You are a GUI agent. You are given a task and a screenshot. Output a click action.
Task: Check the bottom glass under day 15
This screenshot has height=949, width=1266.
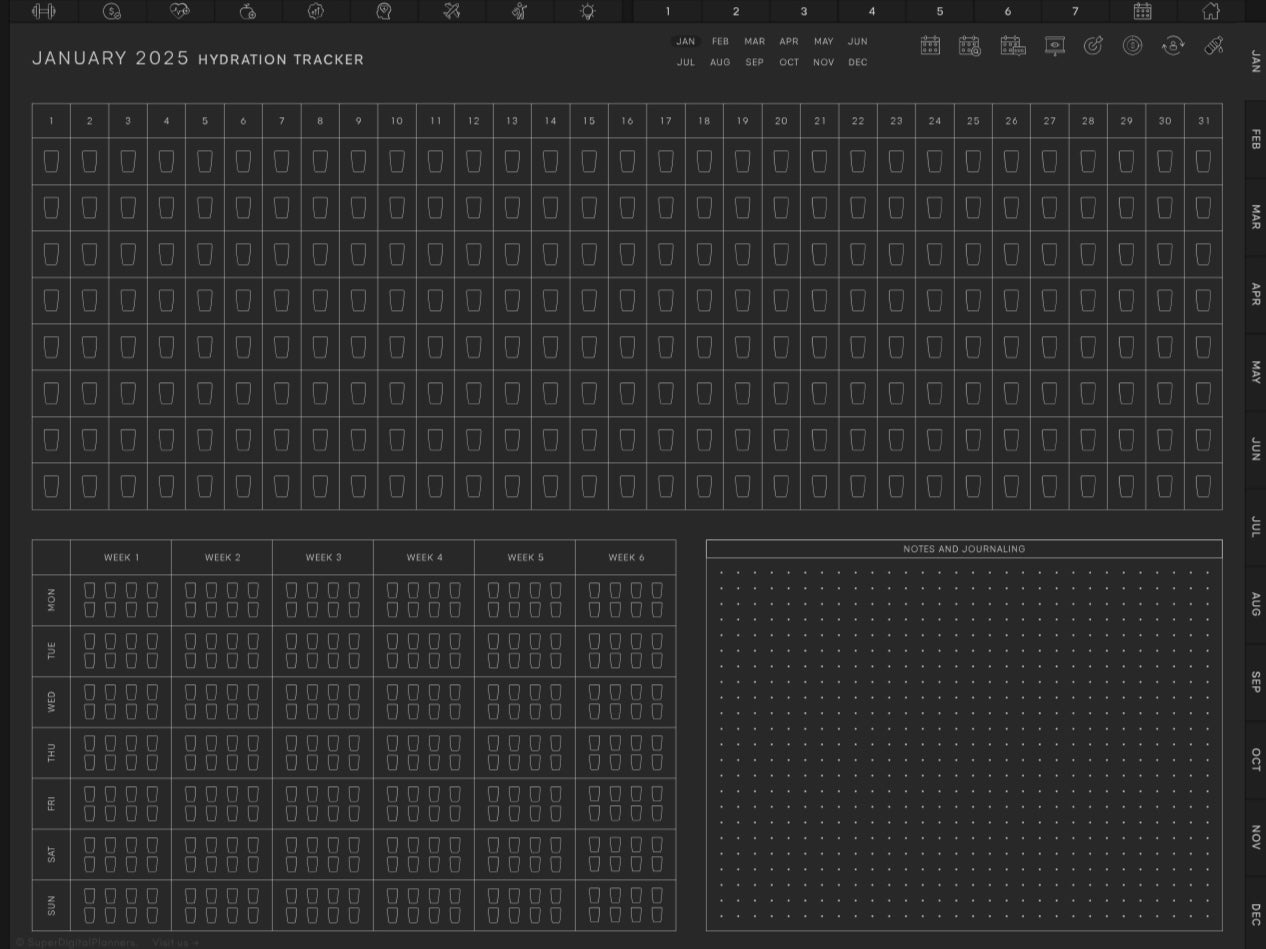click(589, 486)
